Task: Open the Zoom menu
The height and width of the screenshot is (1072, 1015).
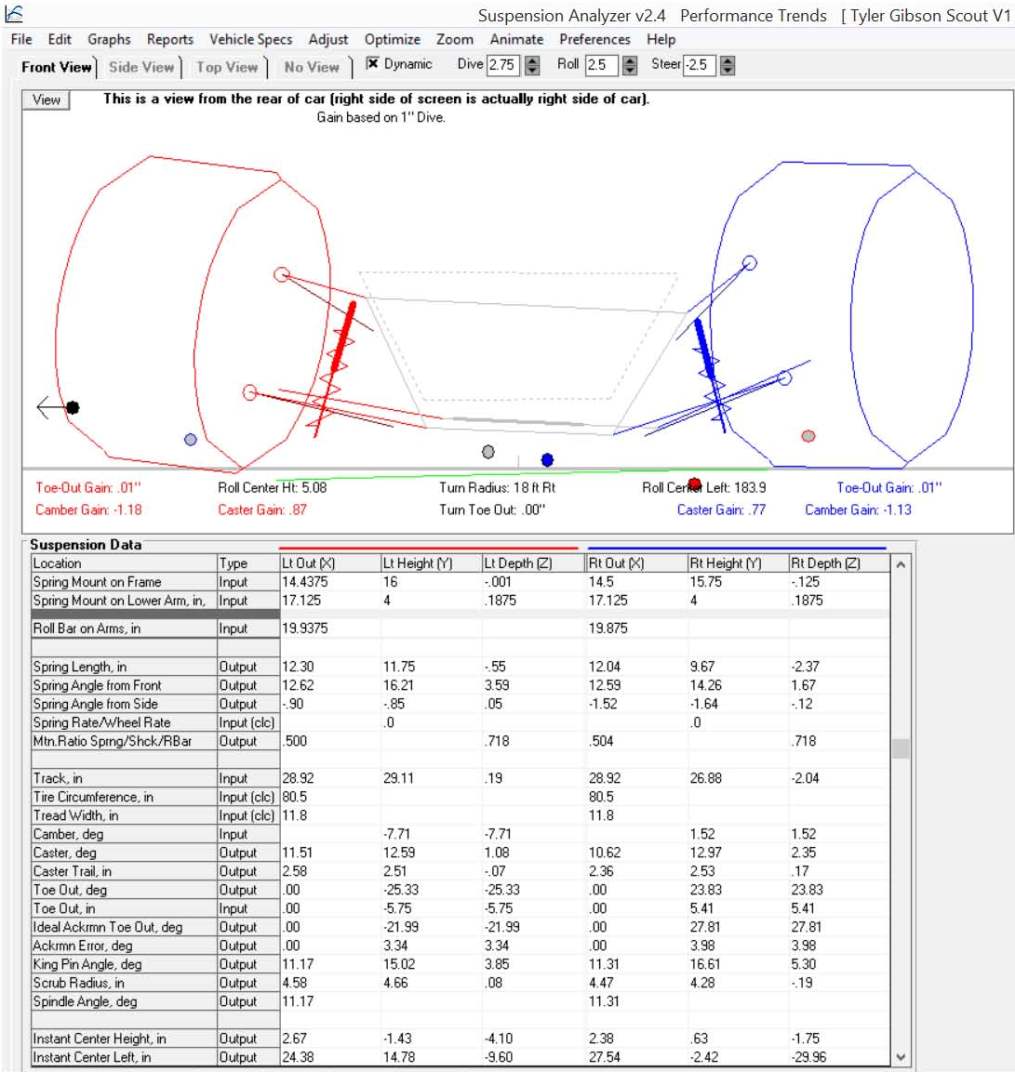Action: tap(455, 39)
